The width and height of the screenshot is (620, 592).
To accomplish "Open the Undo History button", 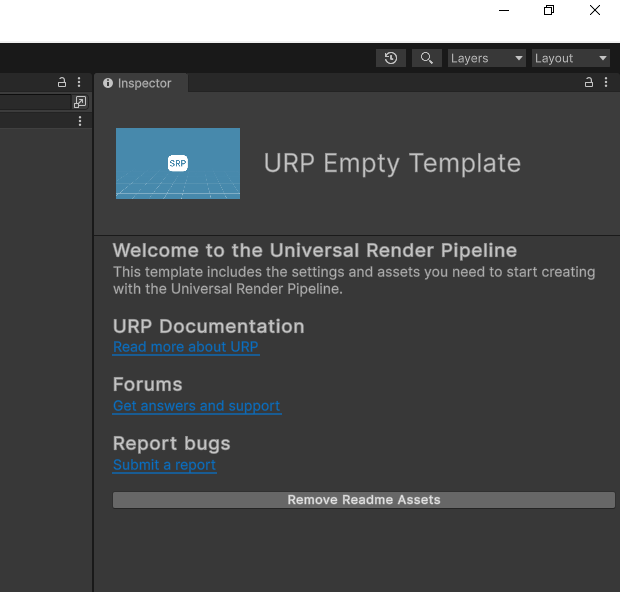I will click(x=391, y=58).
